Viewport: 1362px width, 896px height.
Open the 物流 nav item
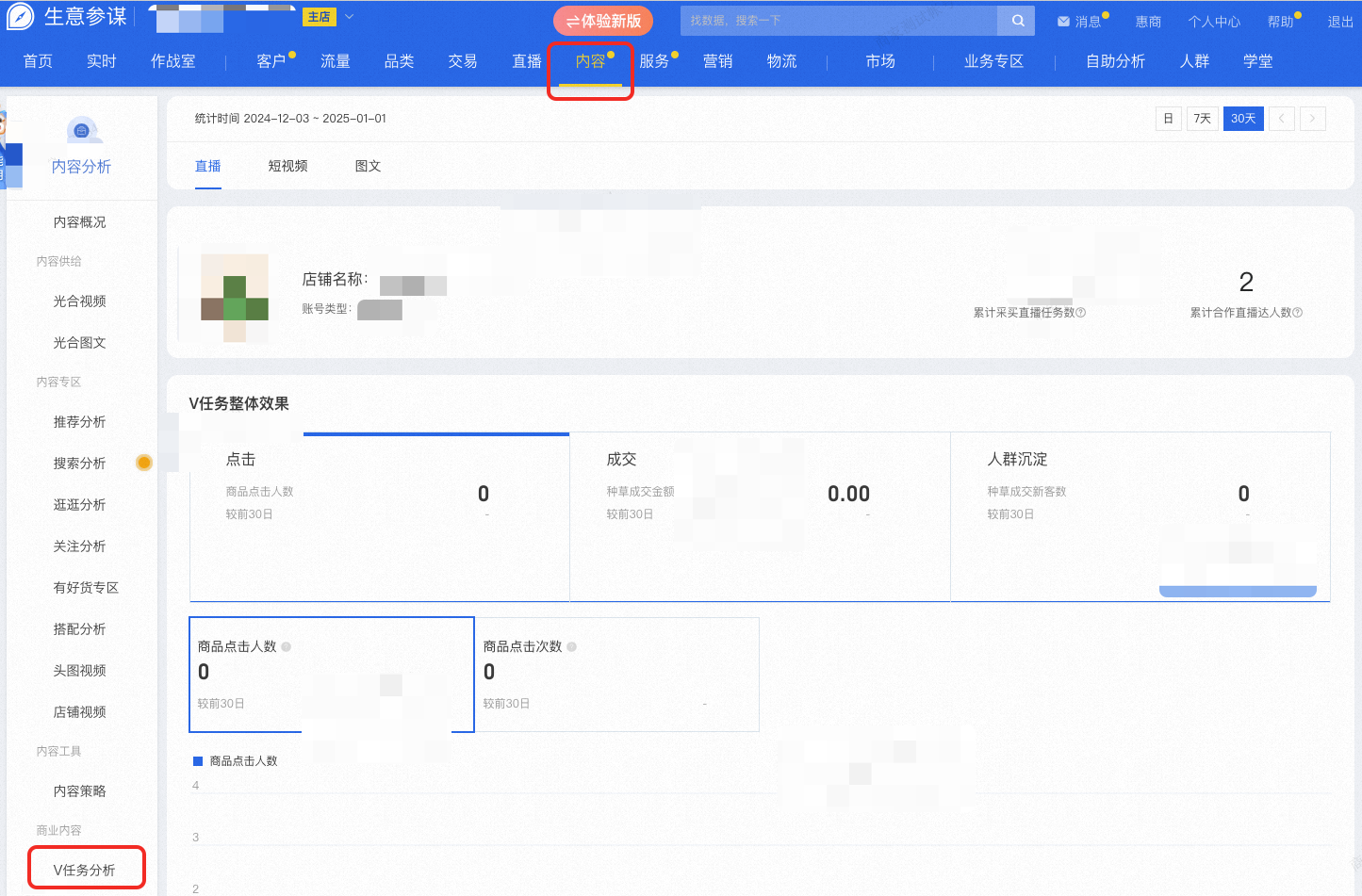pyautogui.click(x=782, y=61)
